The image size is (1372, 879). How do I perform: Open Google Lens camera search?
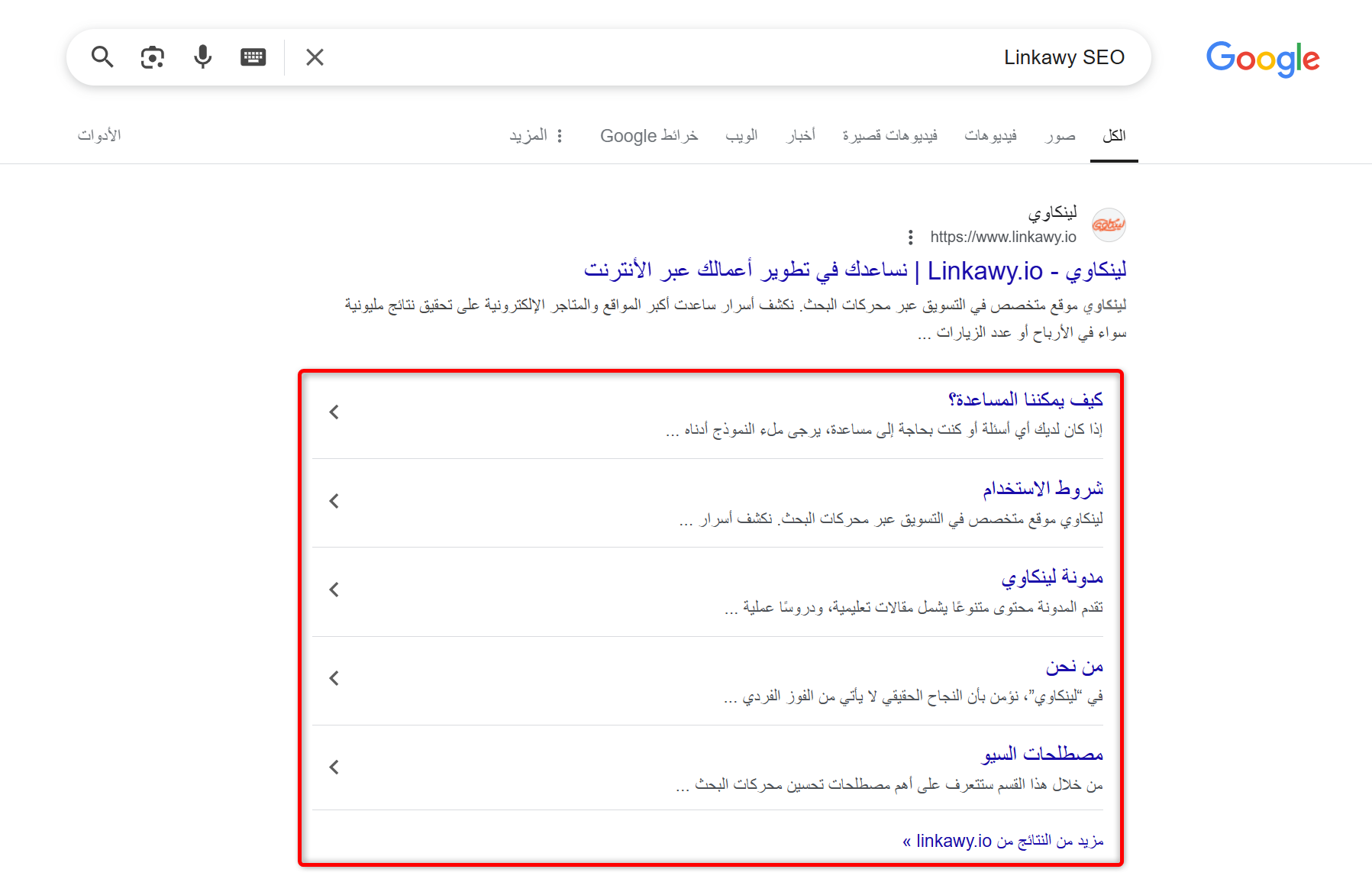153,57
